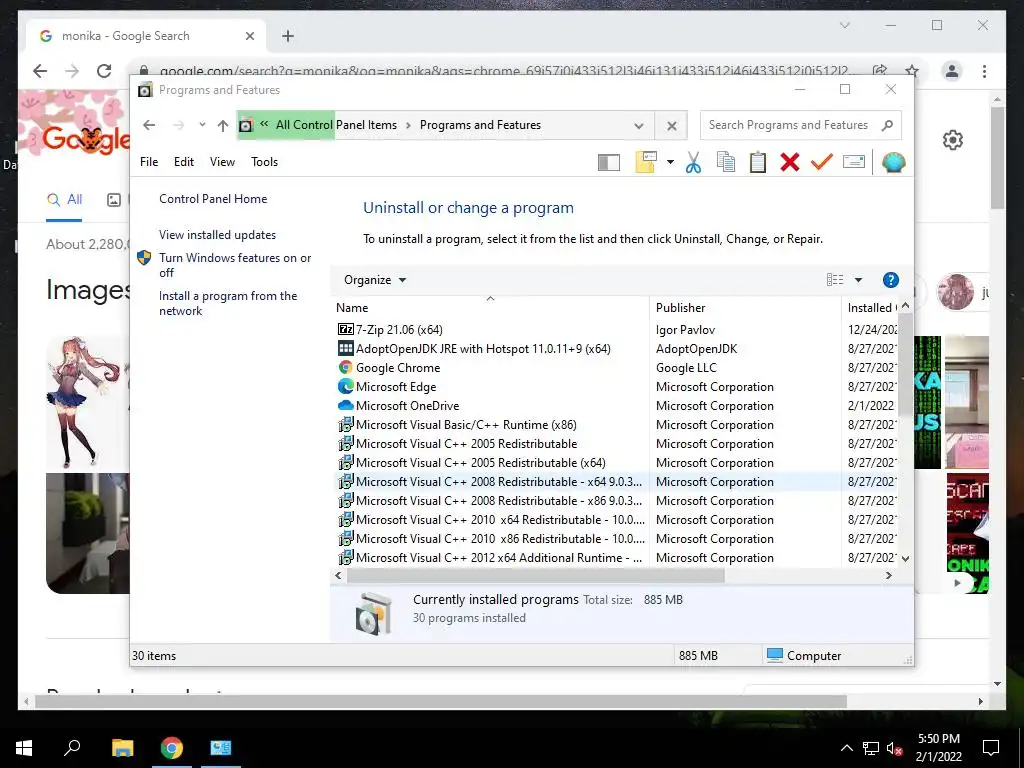Sort by the Installed On column header
The image size is (1024, 768).
(x=870, y=308)
